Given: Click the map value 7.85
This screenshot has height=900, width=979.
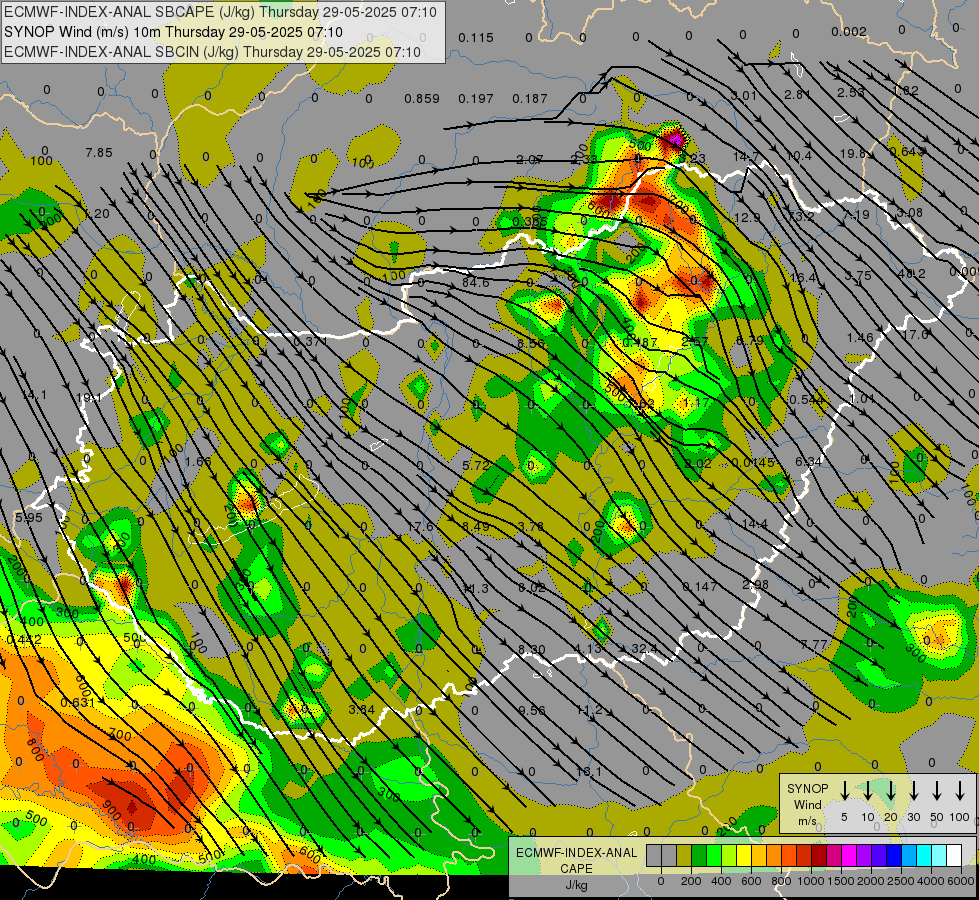Looking at the screenshot, I should (99, 152).
